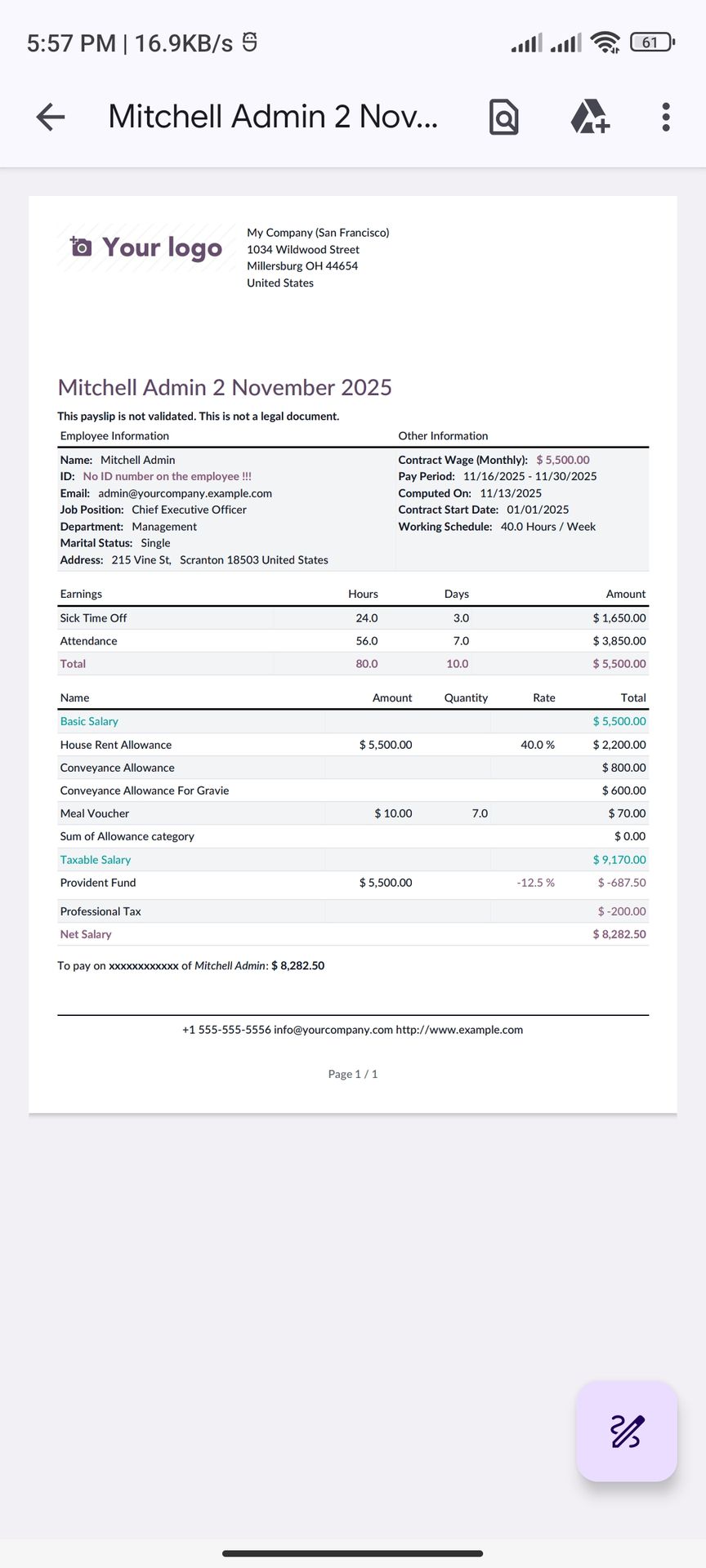The height and width of the screenshot is (1568, 706).
Task: Tap the annotate pen floating button
Action: 627,1431
